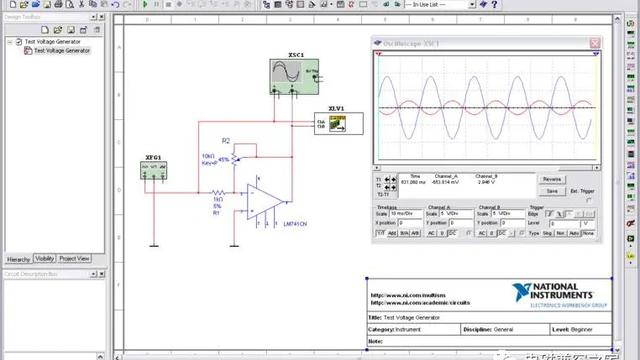This screenshot has width=640, height=360.
Task: Click the New design icon in toolbar
Action: (13, 4)
